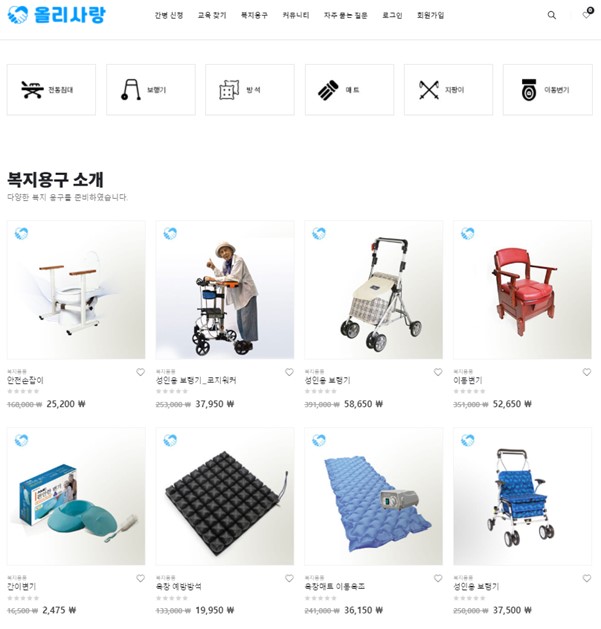Toggle wishlist heart for red 이동변기 product
The width and height of the screenshot is (601, 629).
pyautogui.click(x=587, y=372)
